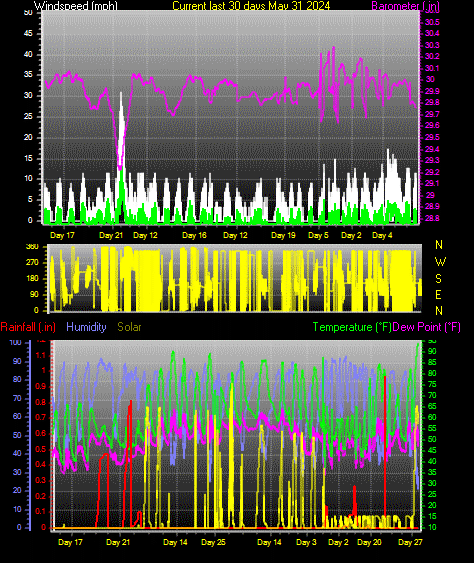Click the 360 value on wind direction axis
Screen dimensions: 474x563
coord(32,247)
